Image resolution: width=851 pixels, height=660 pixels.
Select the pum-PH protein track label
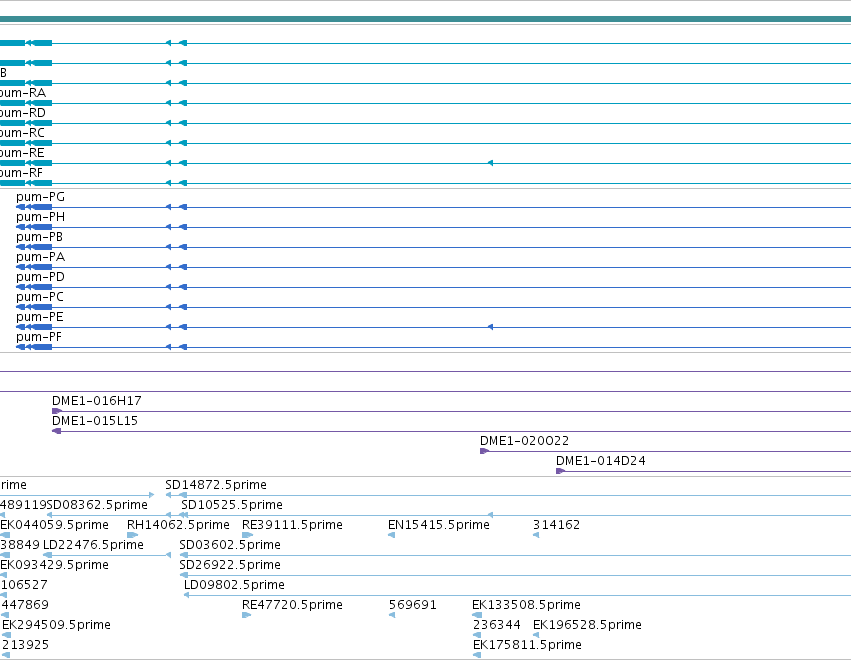coord(40,217)
